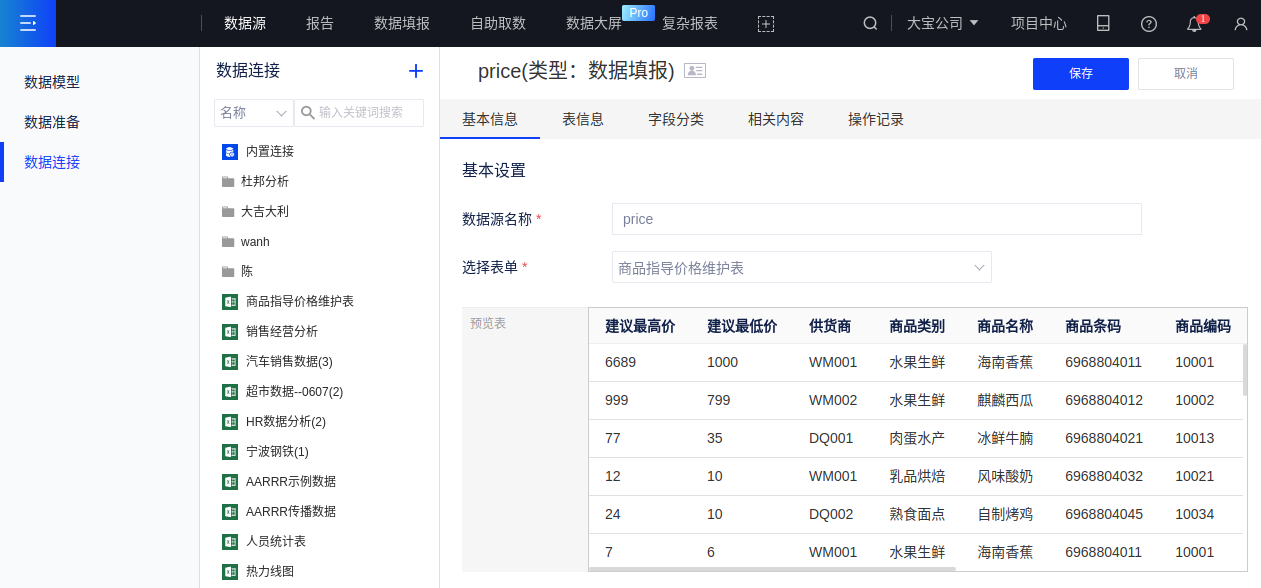Image resolution: width=1261 pixels, height=588 pixels.
Task: Open the 杜邦分析 folder
Action: click(x=264, y=182)
